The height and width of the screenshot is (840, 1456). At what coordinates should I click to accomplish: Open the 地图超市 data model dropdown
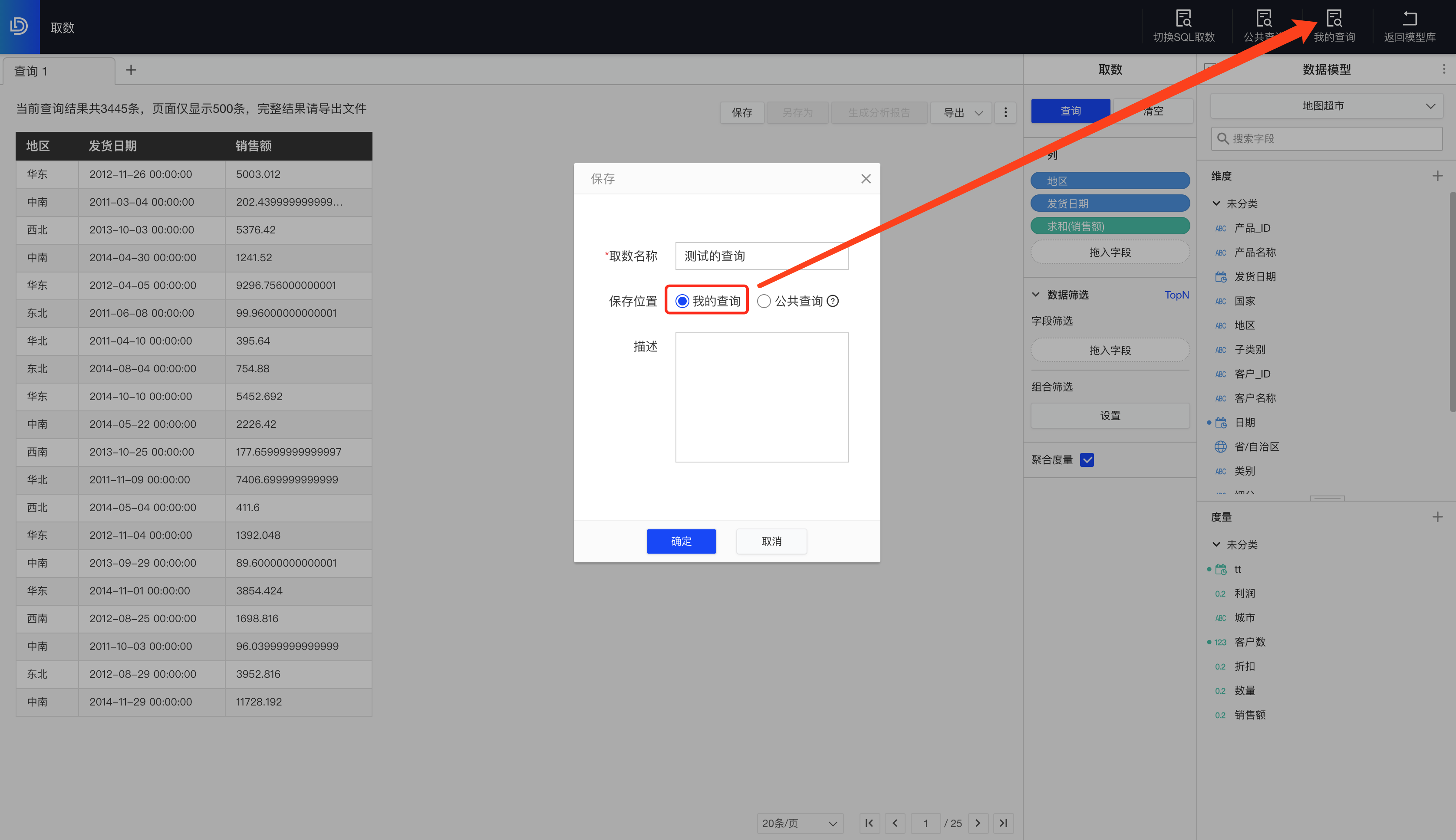coord(1326,105)
